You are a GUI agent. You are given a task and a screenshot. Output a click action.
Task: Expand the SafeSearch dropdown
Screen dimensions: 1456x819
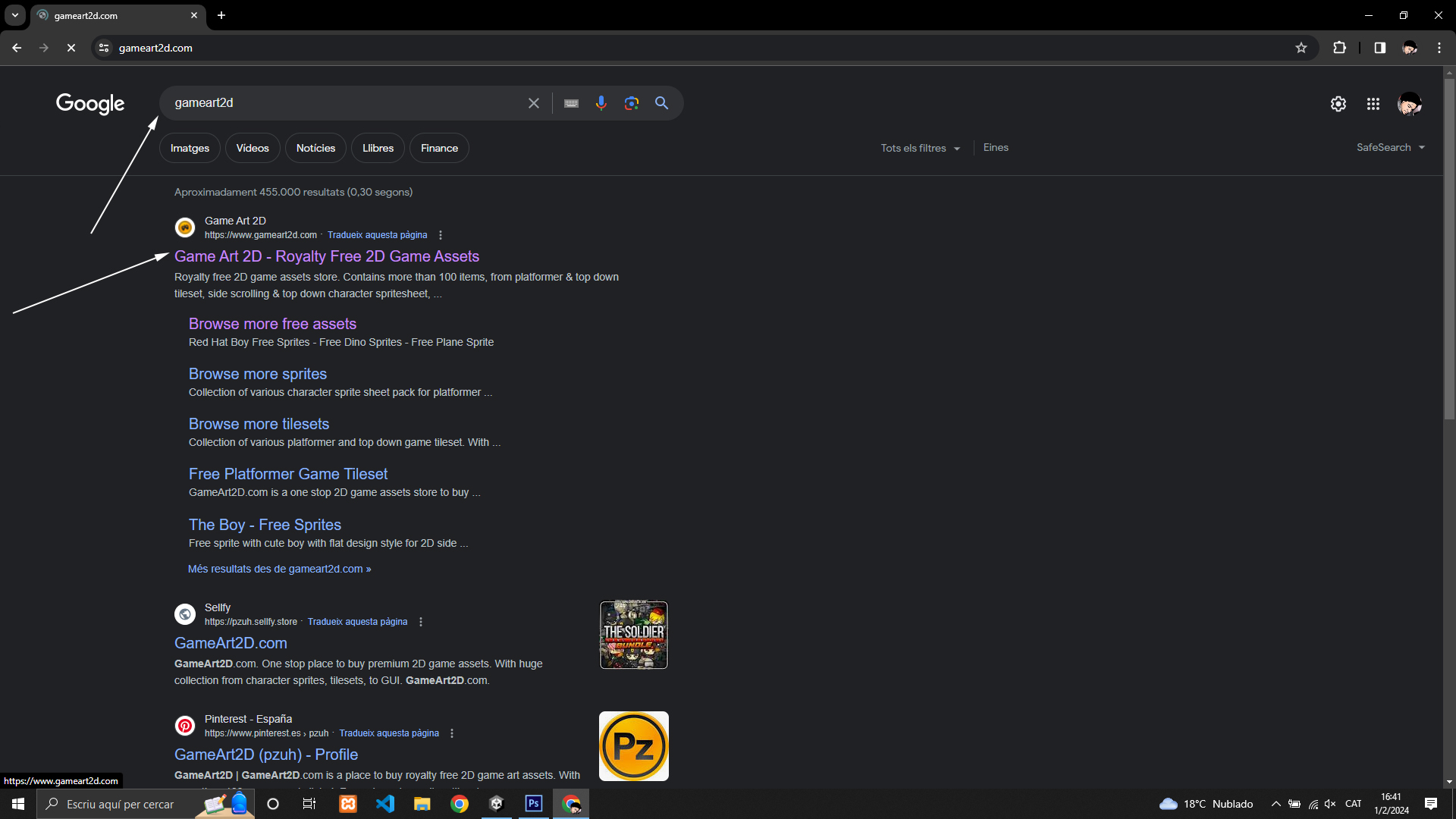(x=1390, y=148)
